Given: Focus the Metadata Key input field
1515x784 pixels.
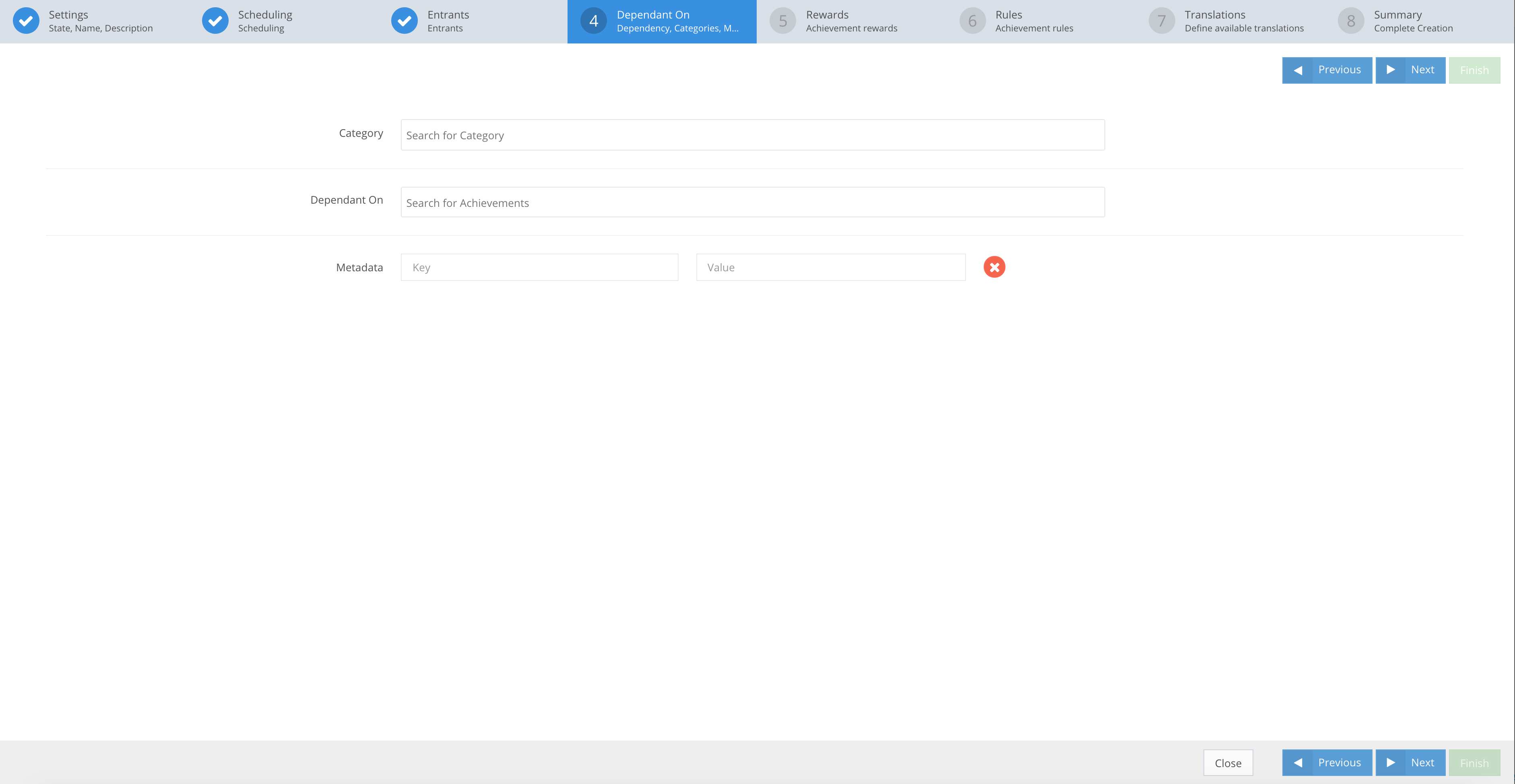Looking at the screenshot, I should pyautogui.click(x=539, y=268).
